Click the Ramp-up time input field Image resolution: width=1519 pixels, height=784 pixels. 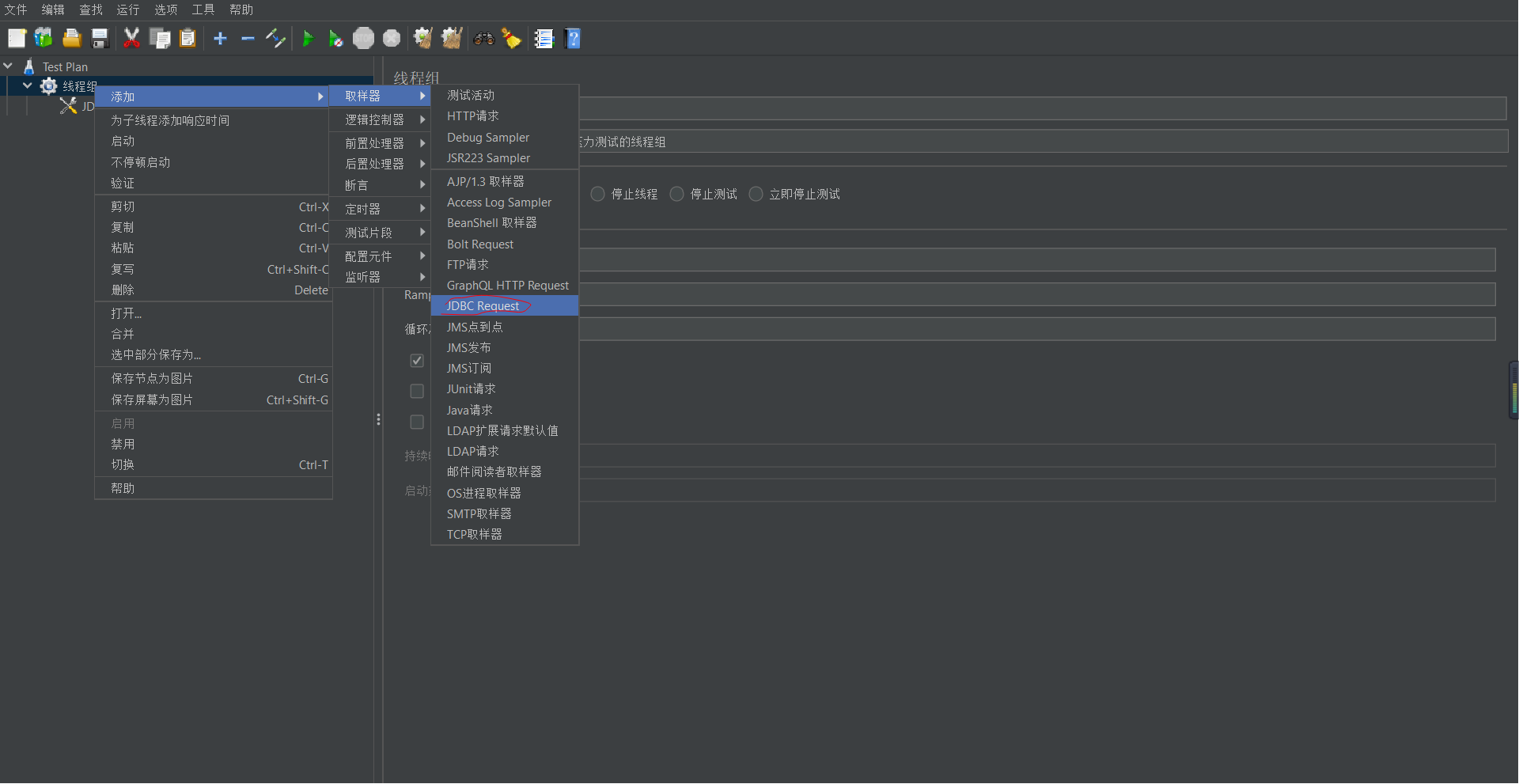click(x=1037, y=294)
